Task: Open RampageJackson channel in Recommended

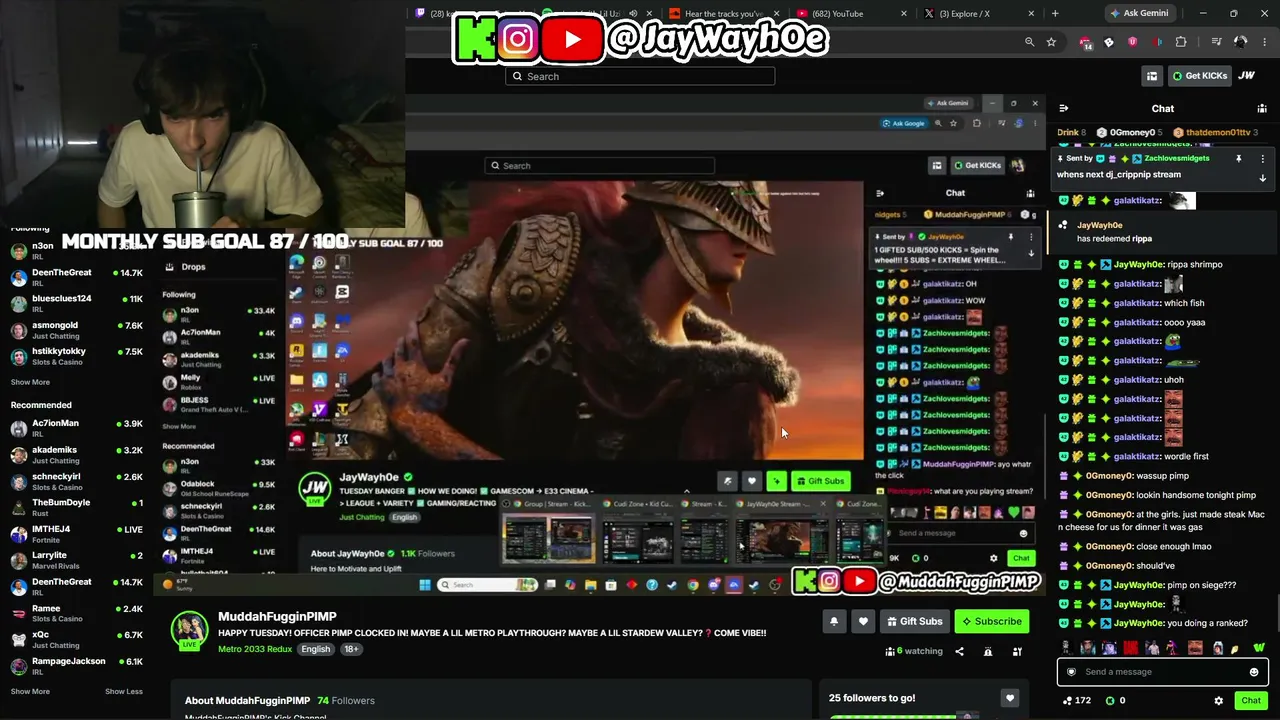Action: point(76,666)
